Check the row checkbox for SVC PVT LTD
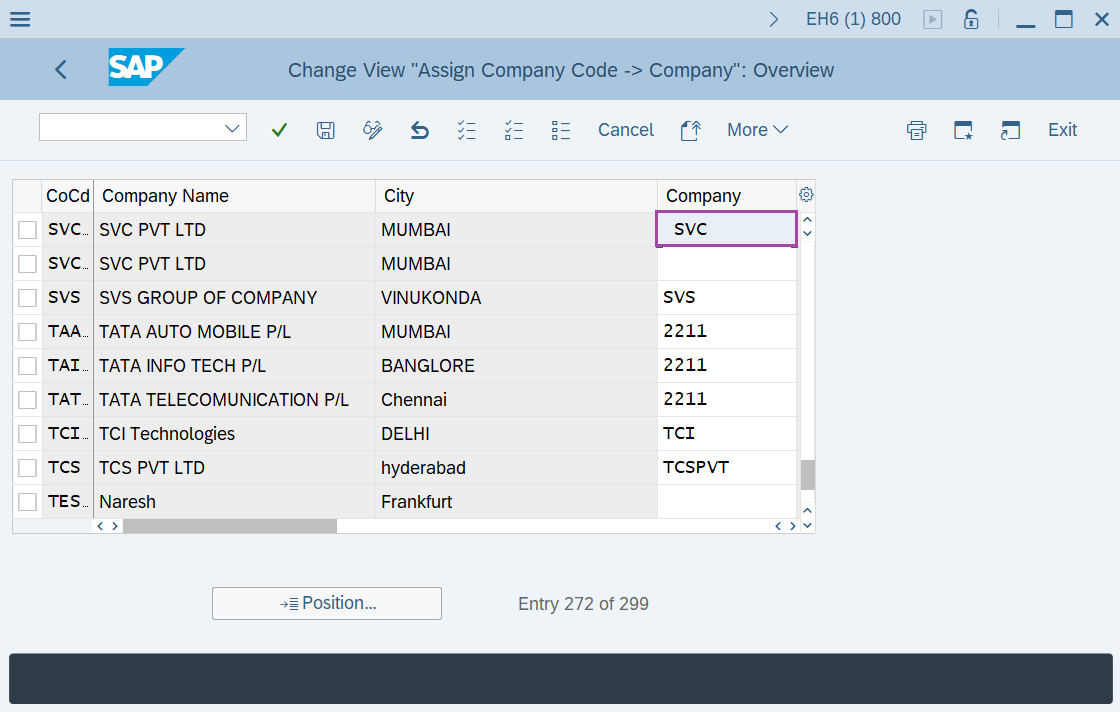 [x=26, y=229]
